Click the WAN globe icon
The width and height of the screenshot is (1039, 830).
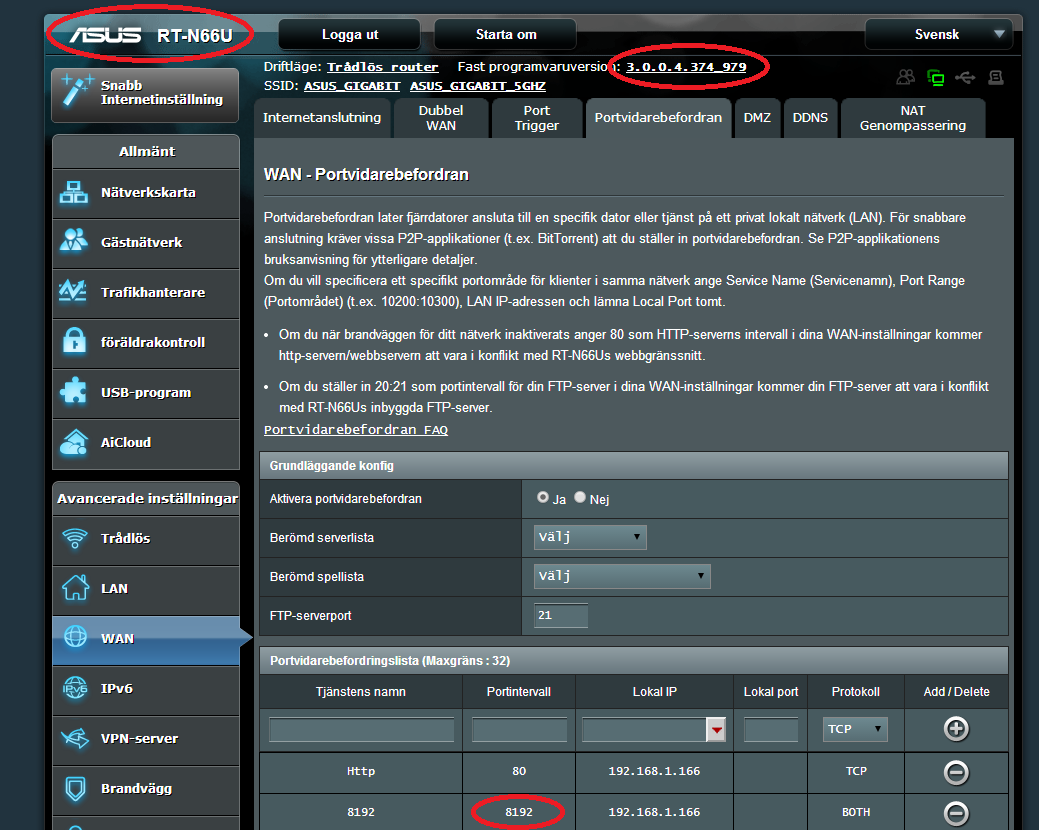click(76, 637)
